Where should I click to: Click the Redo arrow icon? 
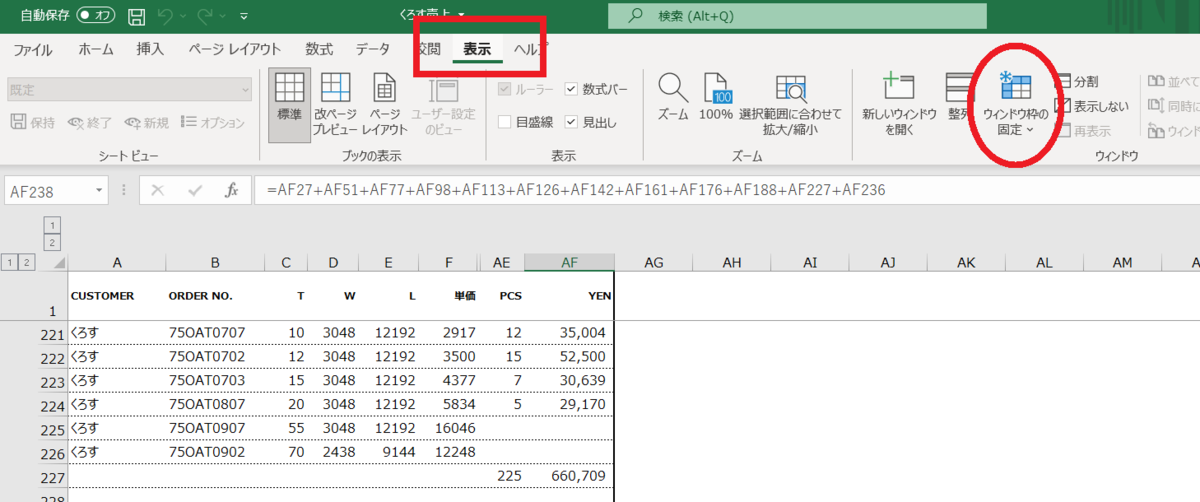point(207,15)
